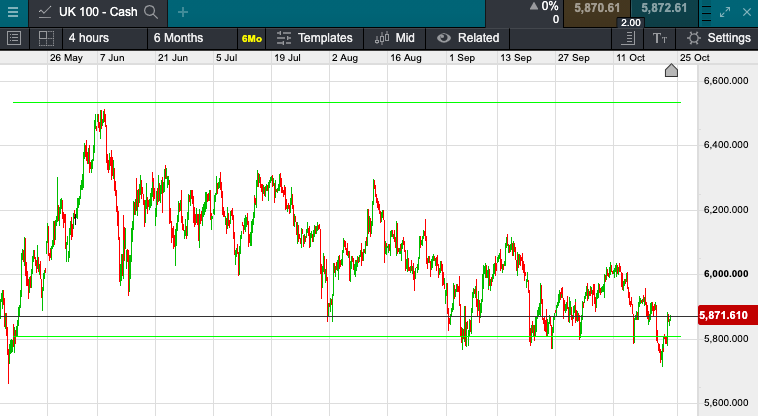Click the yellow 6Mo quick range button

point(252,39)
